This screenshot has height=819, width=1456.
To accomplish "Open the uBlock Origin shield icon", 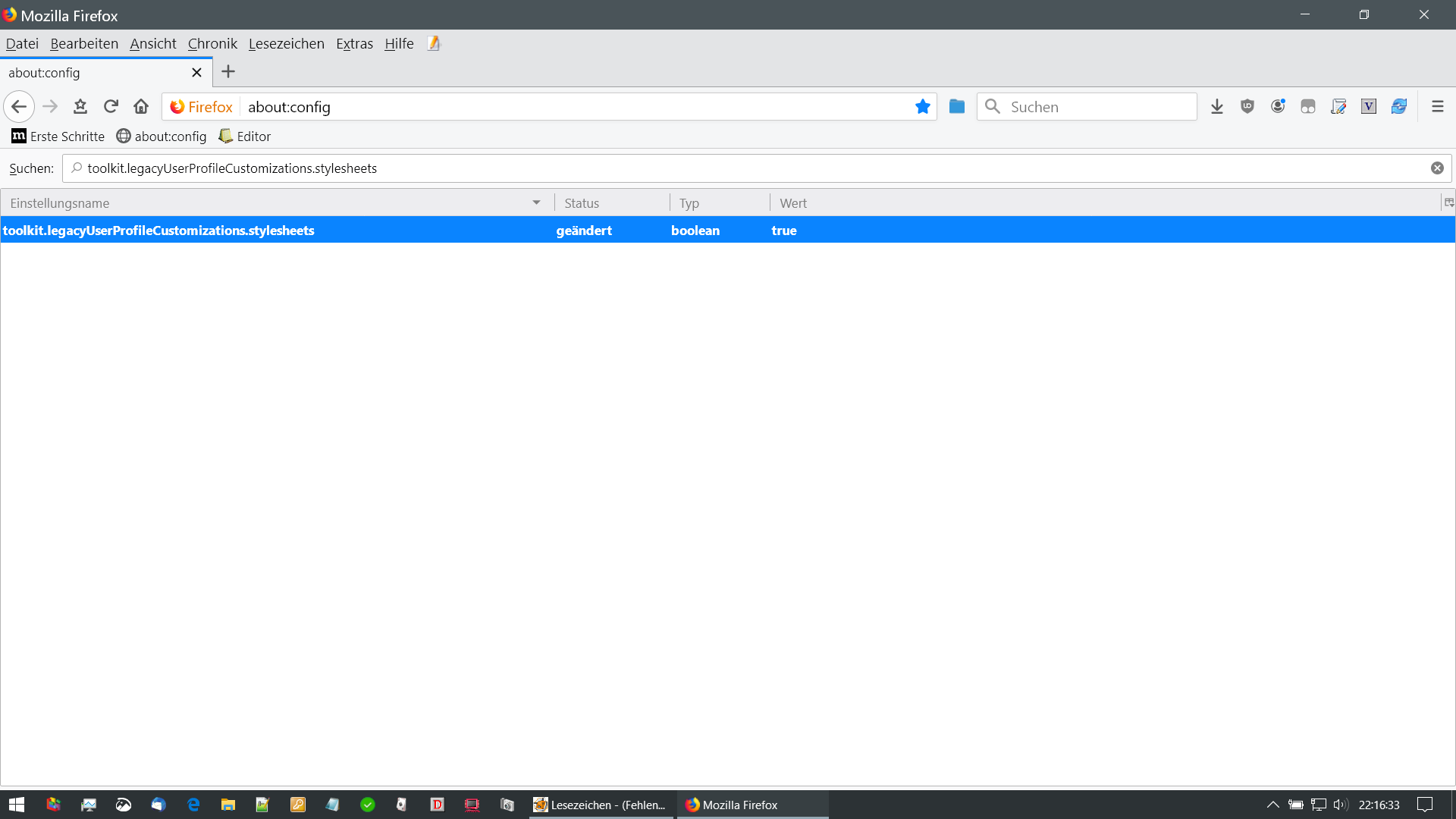I will click(1247, 107).
